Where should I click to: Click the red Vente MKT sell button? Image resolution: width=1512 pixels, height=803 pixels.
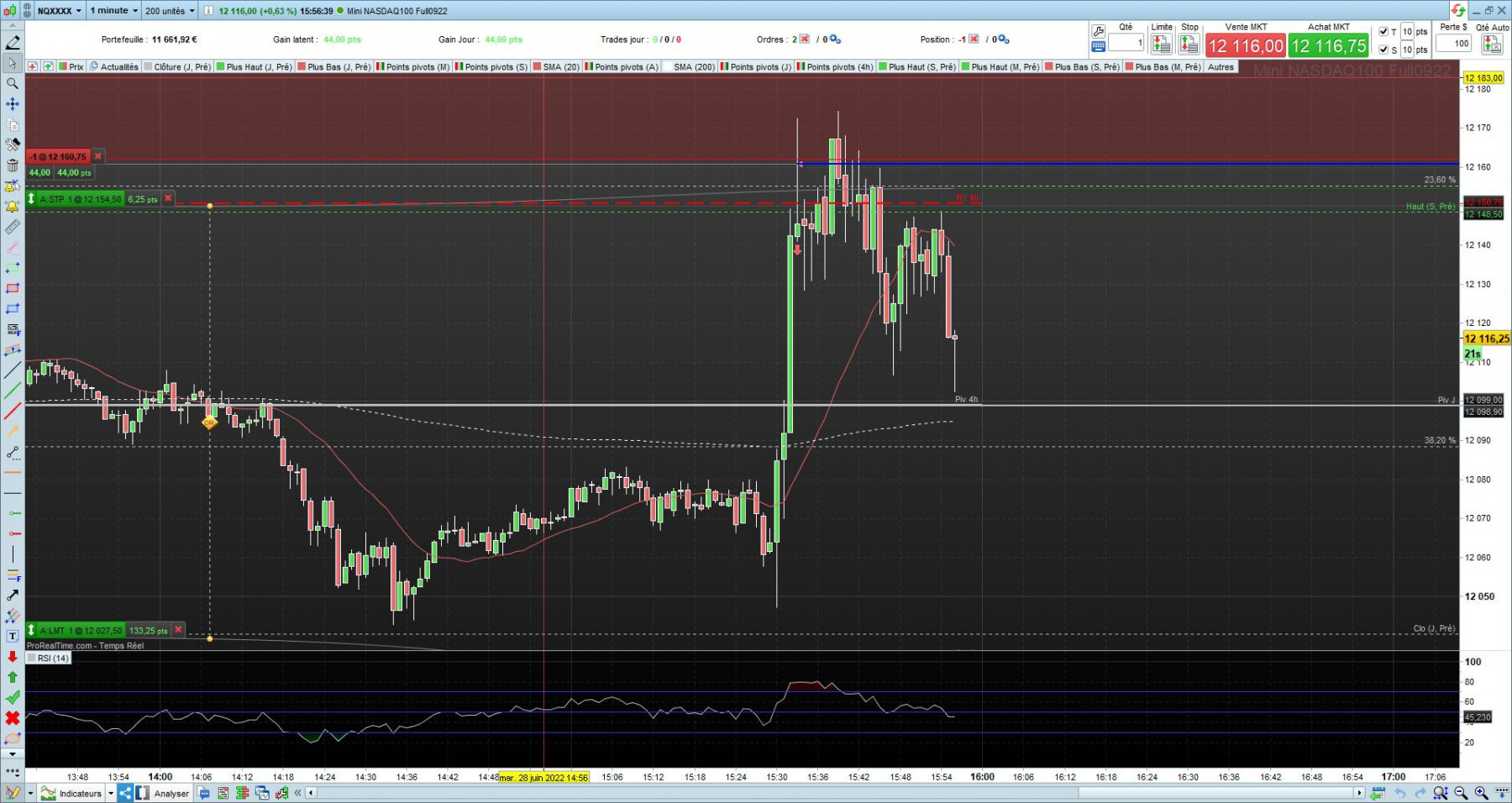(x=1246, y=45)
